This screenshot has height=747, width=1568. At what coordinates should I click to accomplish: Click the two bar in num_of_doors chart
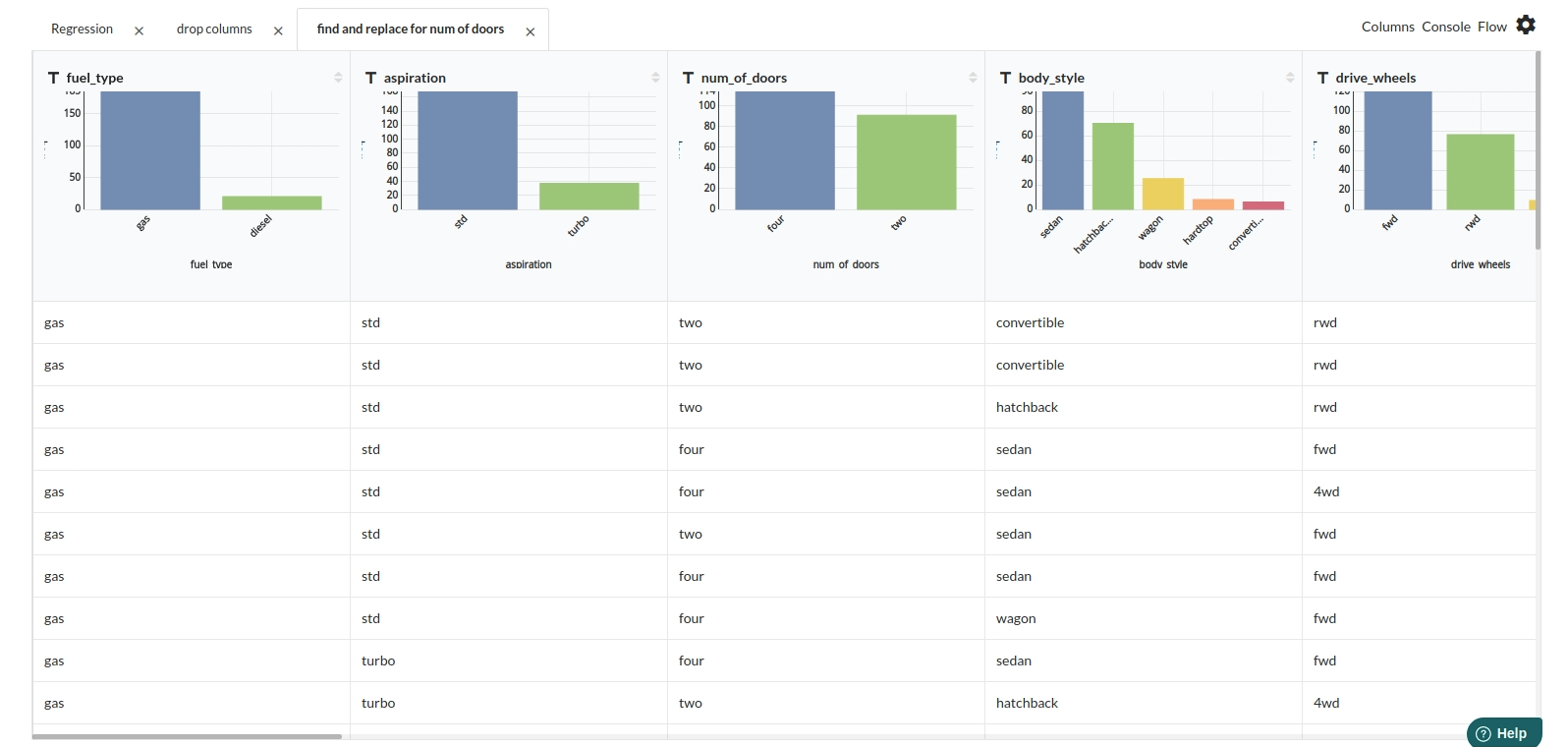[x=907, y=162]
